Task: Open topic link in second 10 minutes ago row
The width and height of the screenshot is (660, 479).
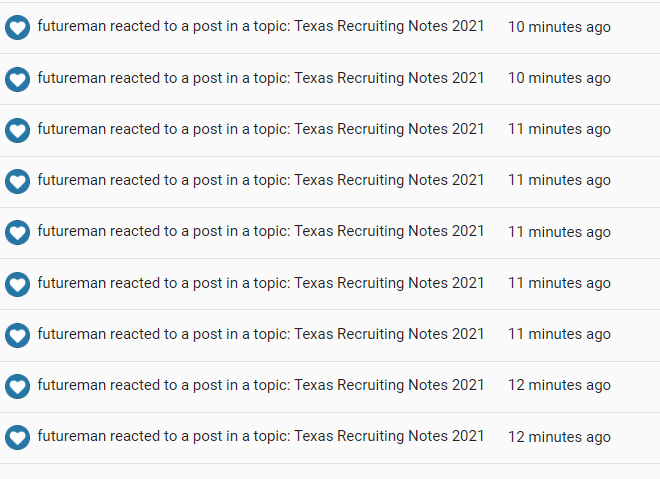Action: [389, 78]
